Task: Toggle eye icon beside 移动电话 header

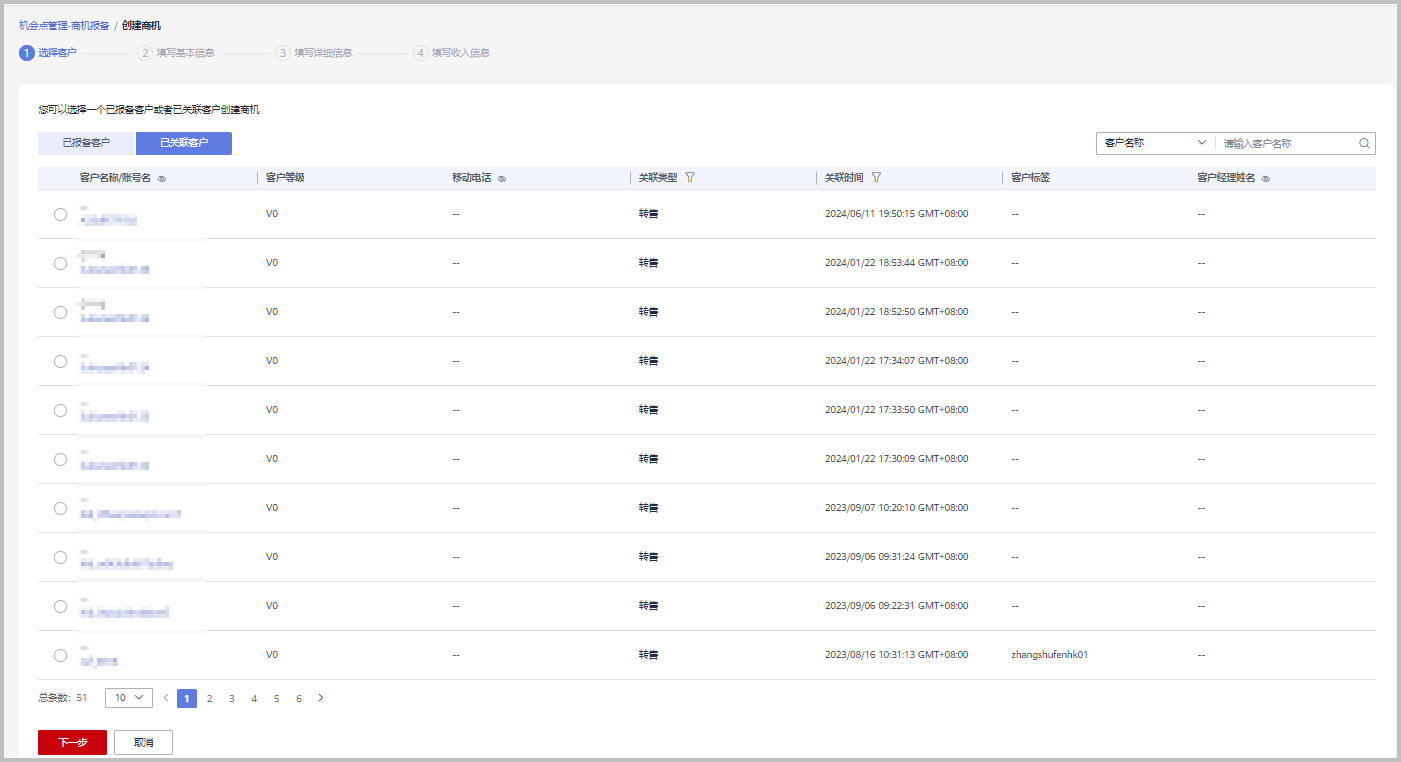Action: point(502,178)
